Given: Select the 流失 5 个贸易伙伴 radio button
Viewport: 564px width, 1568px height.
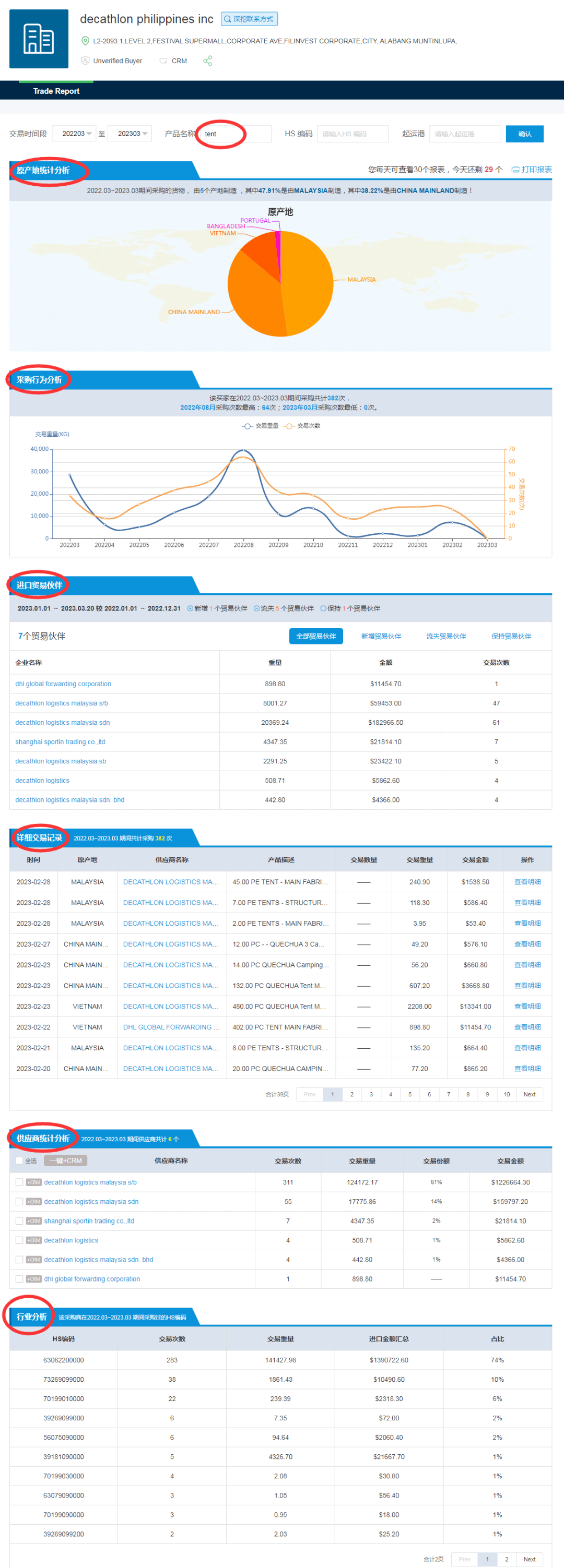Looking at the screenshot, I should [256, 609].
